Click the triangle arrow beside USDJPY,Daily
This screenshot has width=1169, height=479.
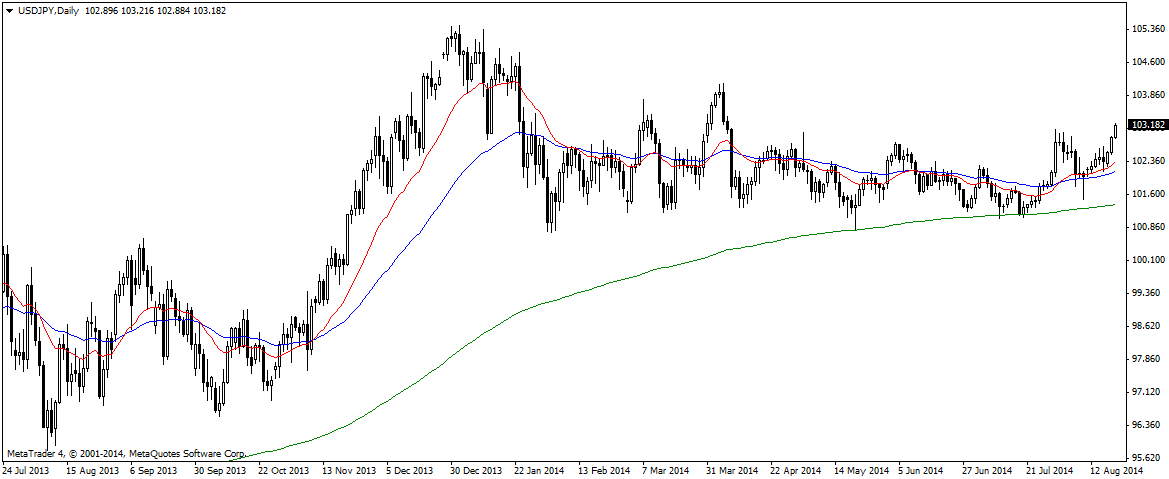click(x=9, y=10)
